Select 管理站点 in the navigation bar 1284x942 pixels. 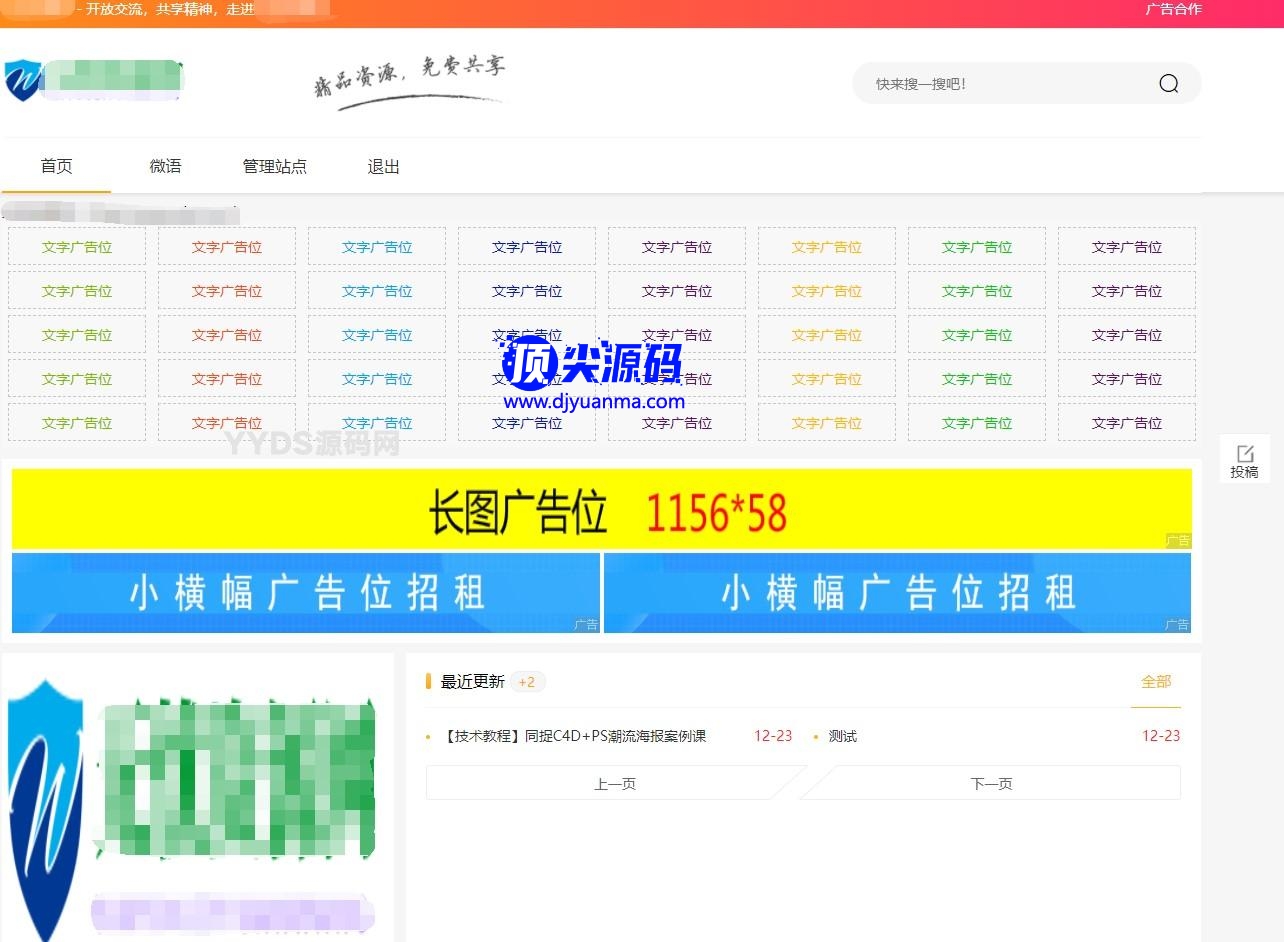274,167
